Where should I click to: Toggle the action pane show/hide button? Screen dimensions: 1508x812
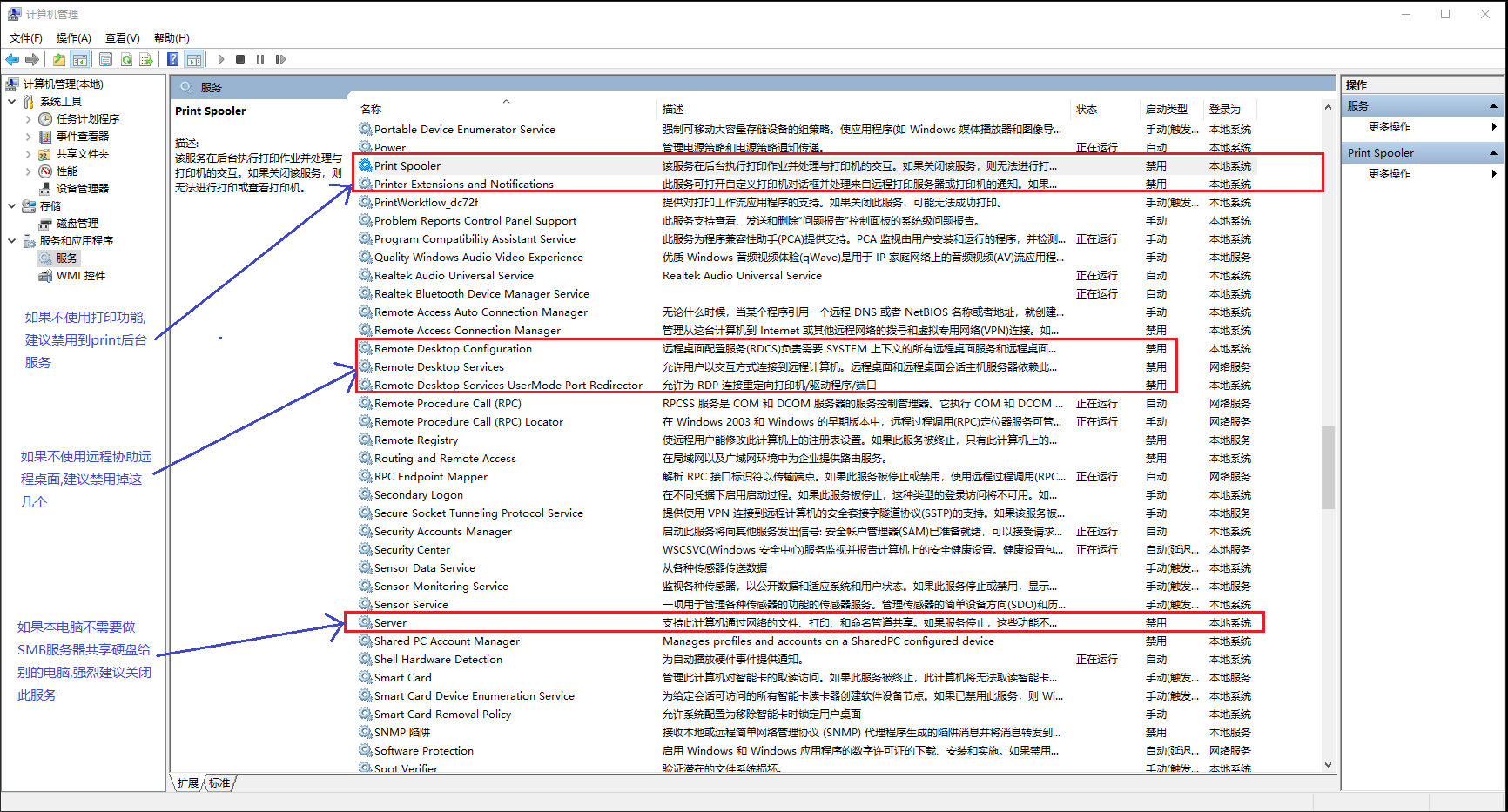193,59
